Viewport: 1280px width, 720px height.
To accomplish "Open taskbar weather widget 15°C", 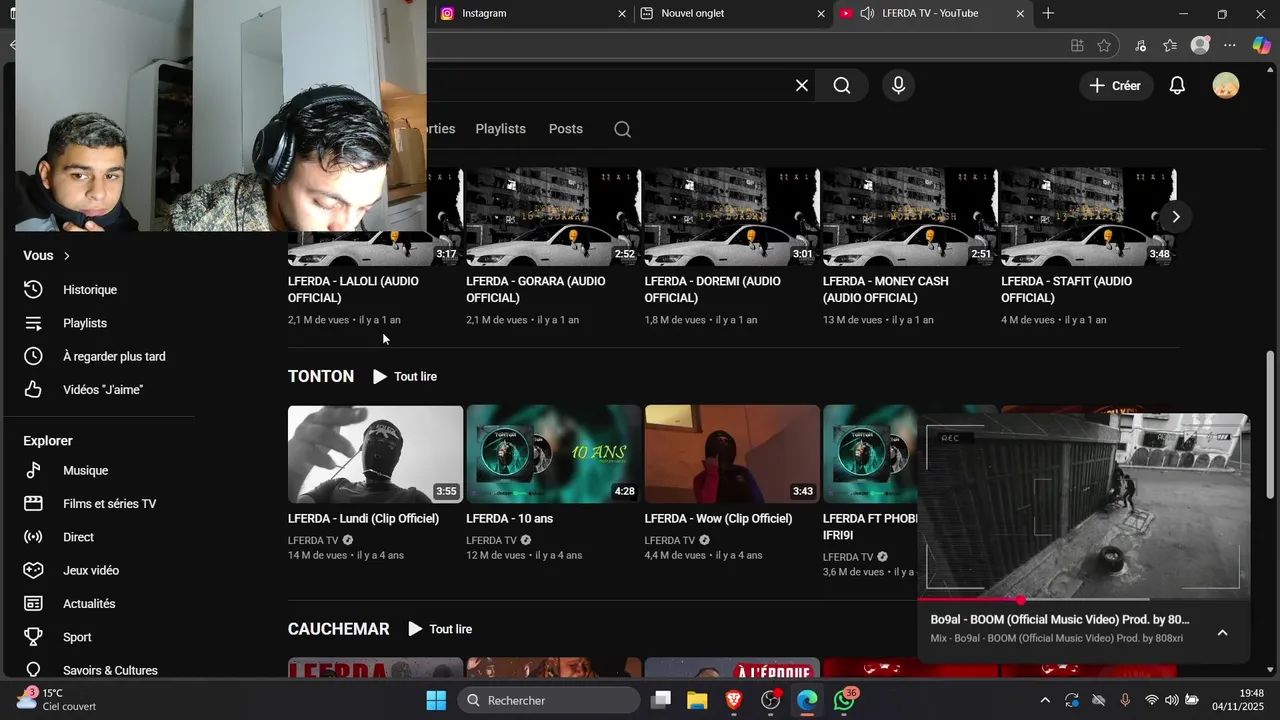I will 58,700.
